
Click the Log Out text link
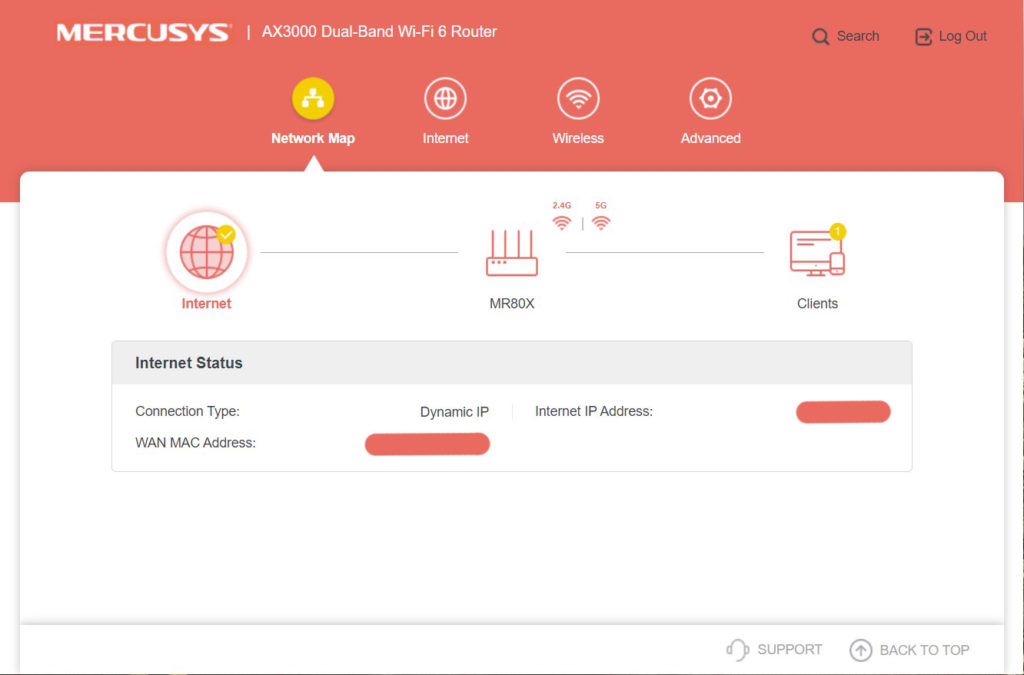pos(962,37)
